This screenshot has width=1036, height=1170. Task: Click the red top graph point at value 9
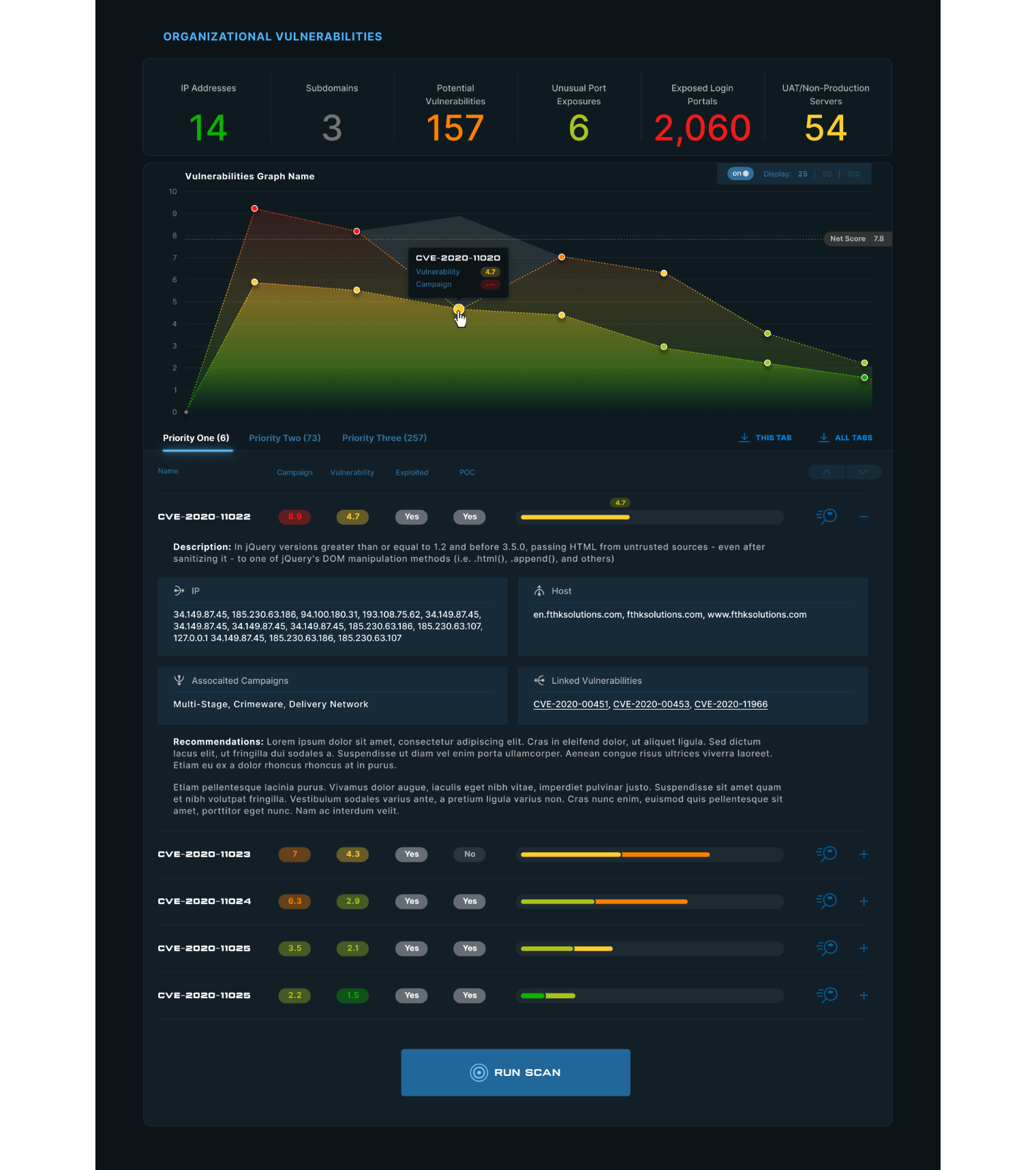tap(254, 209)
